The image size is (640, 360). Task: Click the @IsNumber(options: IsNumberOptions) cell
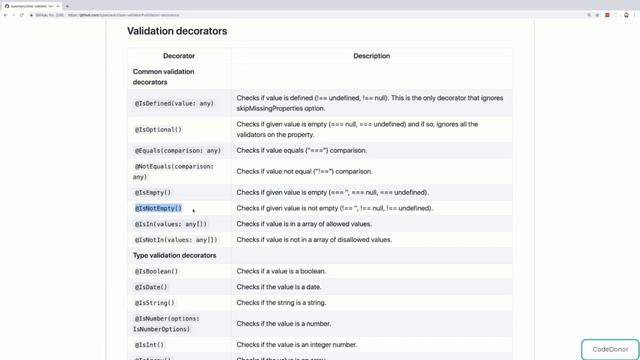pyautogui.click(x=167, y=324)
